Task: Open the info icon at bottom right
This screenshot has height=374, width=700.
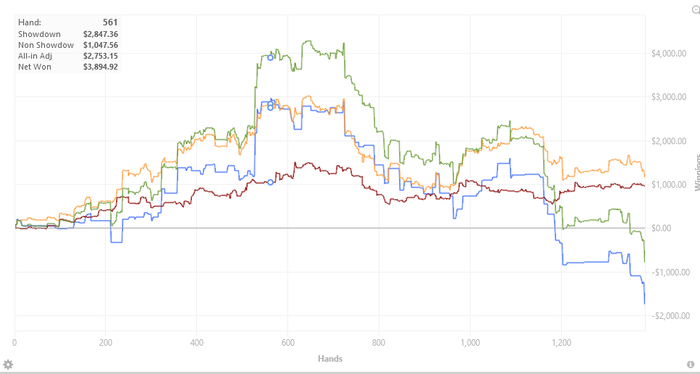Action: (691, 364)
